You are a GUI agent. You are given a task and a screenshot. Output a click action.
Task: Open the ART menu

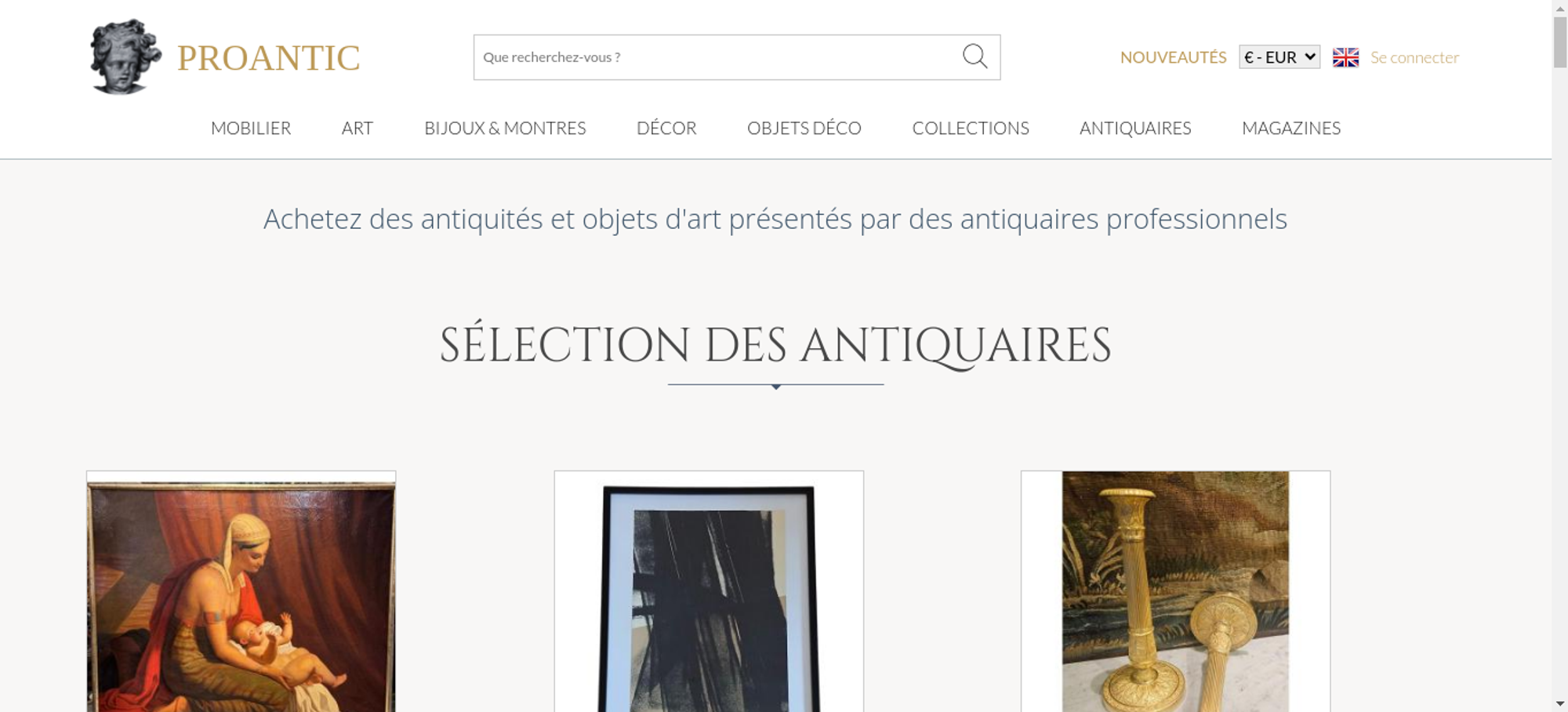pos(358,128)
